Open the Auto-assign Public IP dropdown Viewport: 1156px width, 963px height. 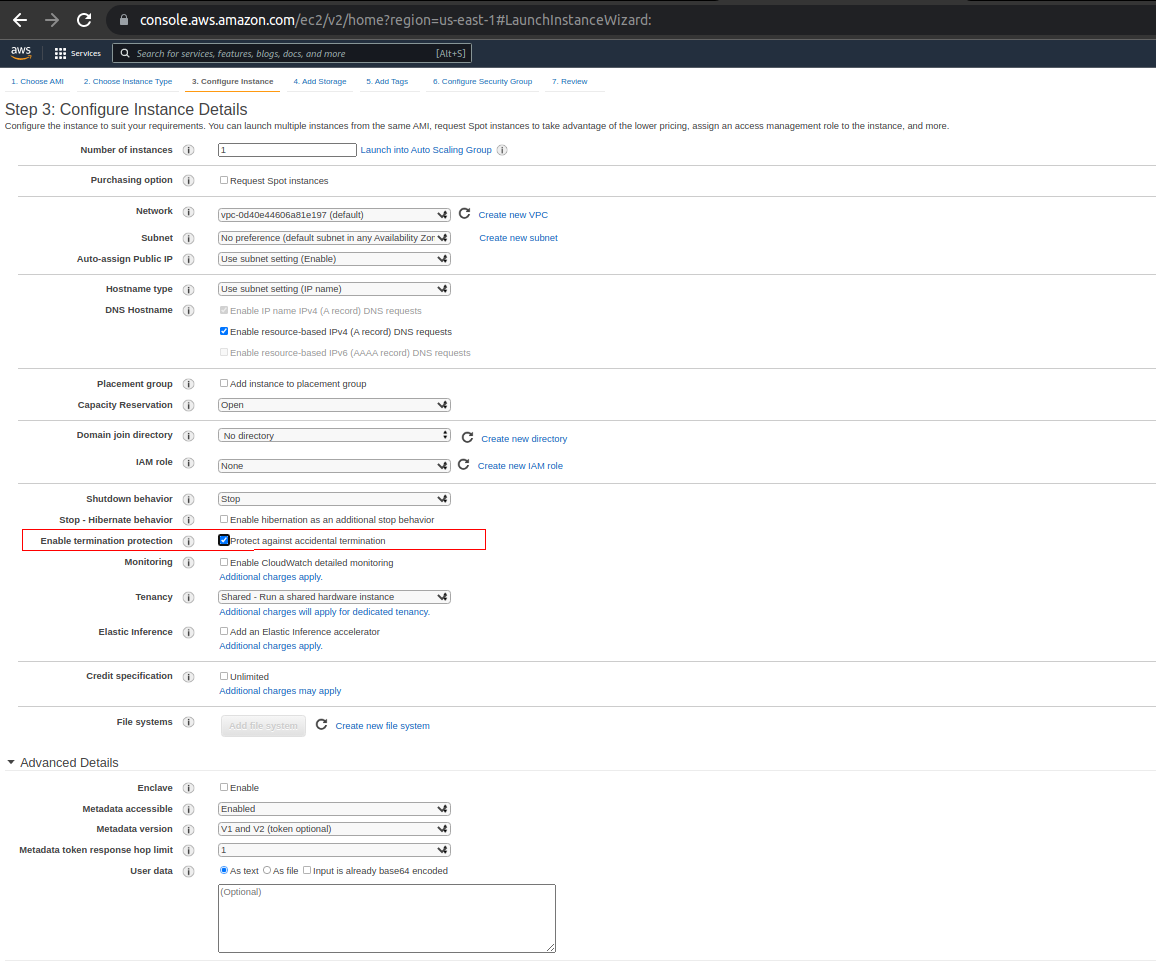pyautogui.click(x=334, y=259)
